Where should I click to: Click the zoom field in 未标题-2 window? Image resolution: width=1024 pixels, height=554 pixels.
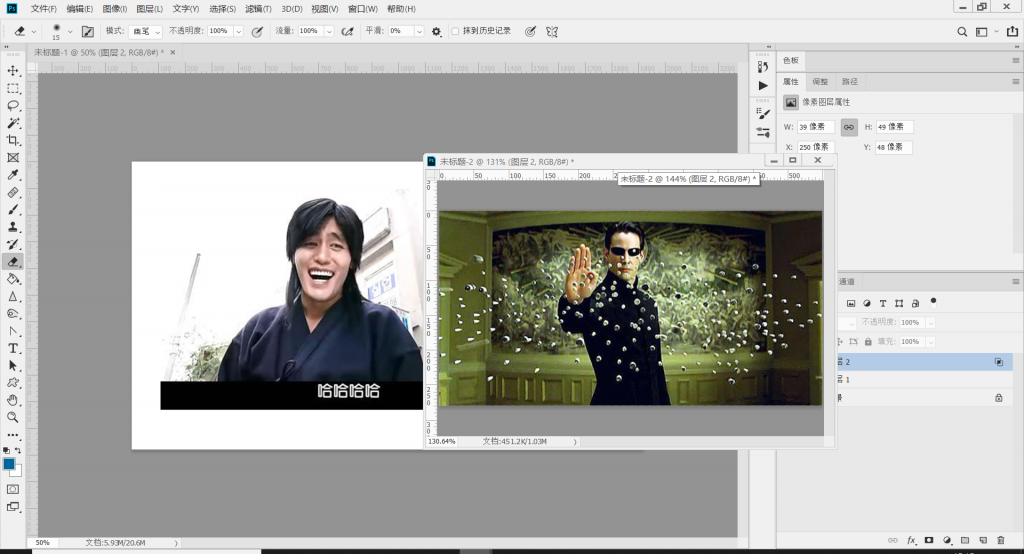tap(442, 442)
